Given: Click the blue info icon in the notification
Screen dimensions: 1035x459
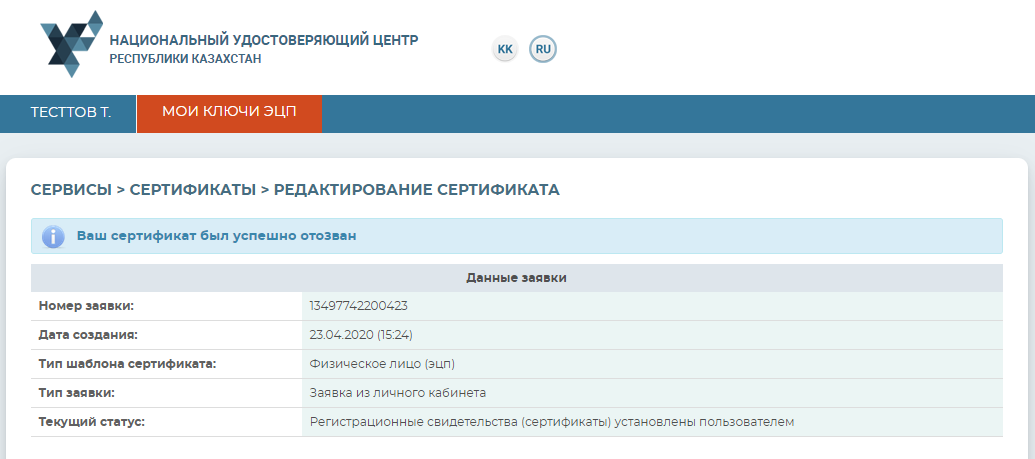Looking at the screenshot, I should [x=53, y=237].
